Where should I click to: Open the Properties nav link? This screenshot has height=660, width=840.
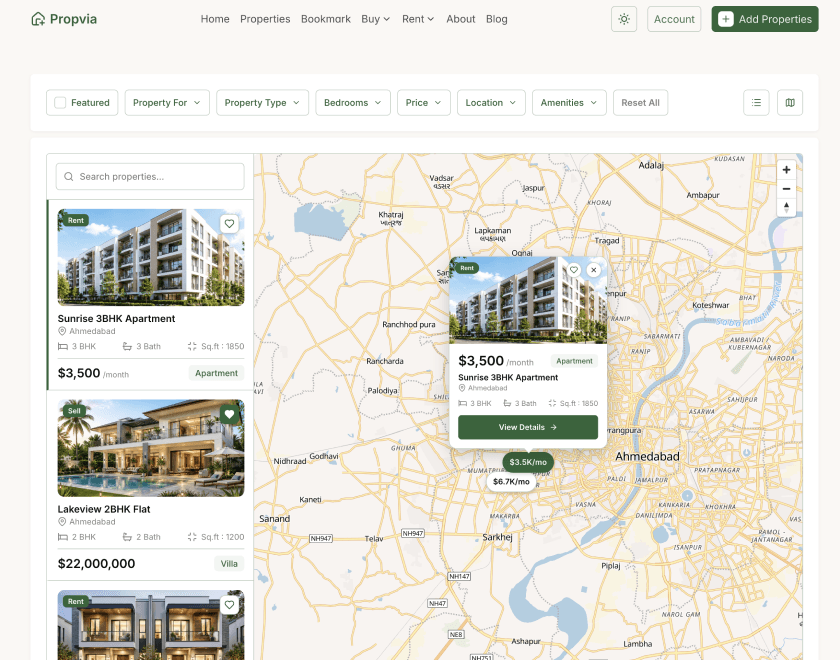point(265,19)
